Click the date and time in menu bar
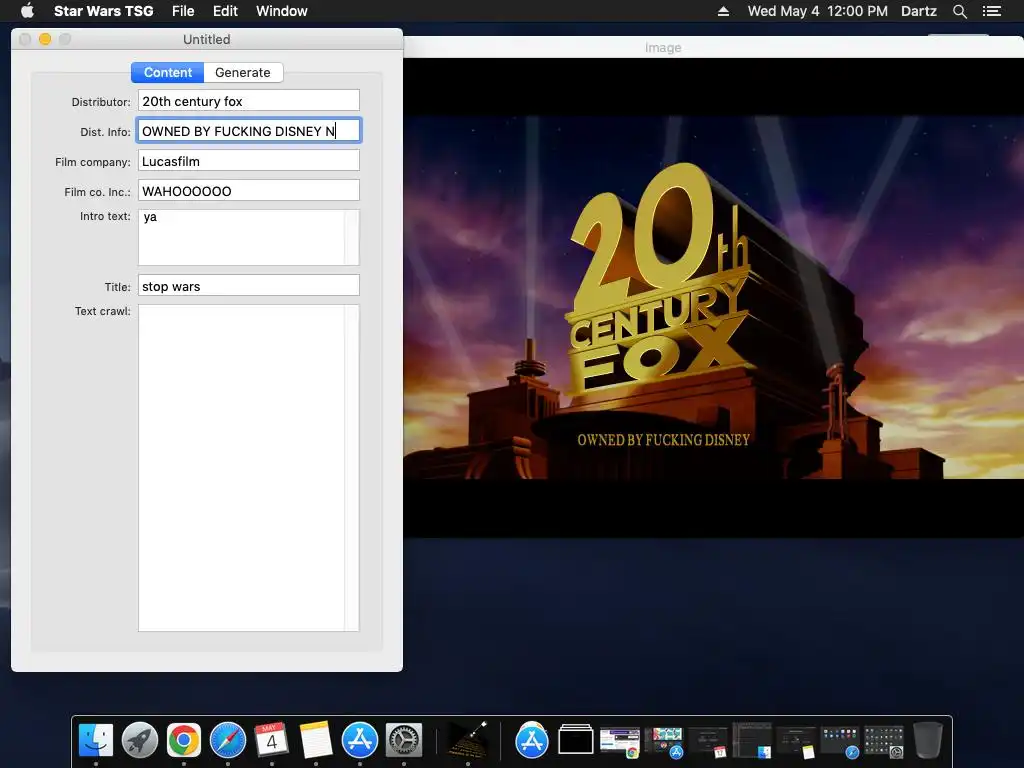 pos(818,11)
